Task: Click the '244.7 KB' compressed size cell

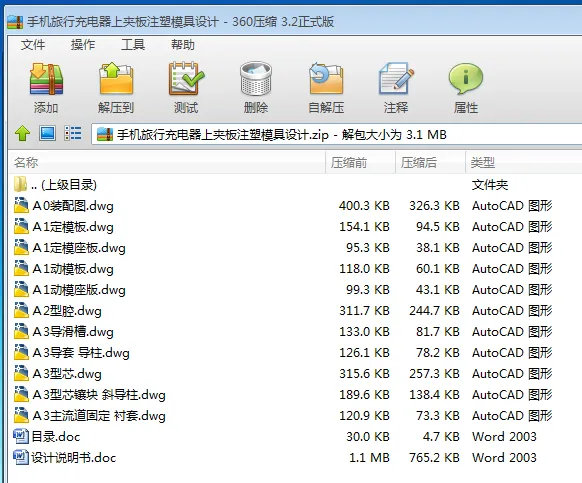Action: (434, 310)
